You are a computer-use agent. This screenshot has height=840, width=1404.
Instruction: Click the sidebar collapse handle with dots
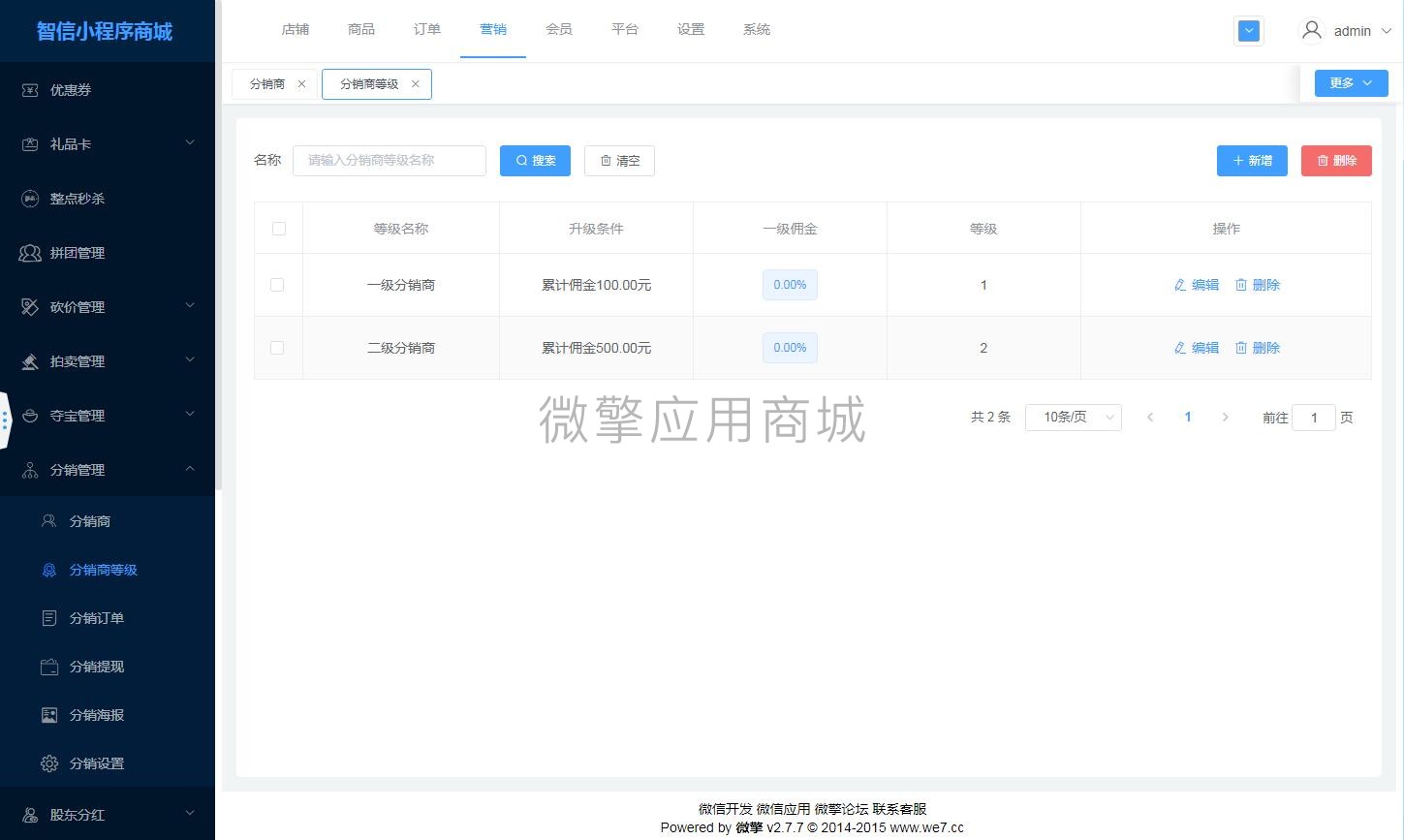pos(5,420)
